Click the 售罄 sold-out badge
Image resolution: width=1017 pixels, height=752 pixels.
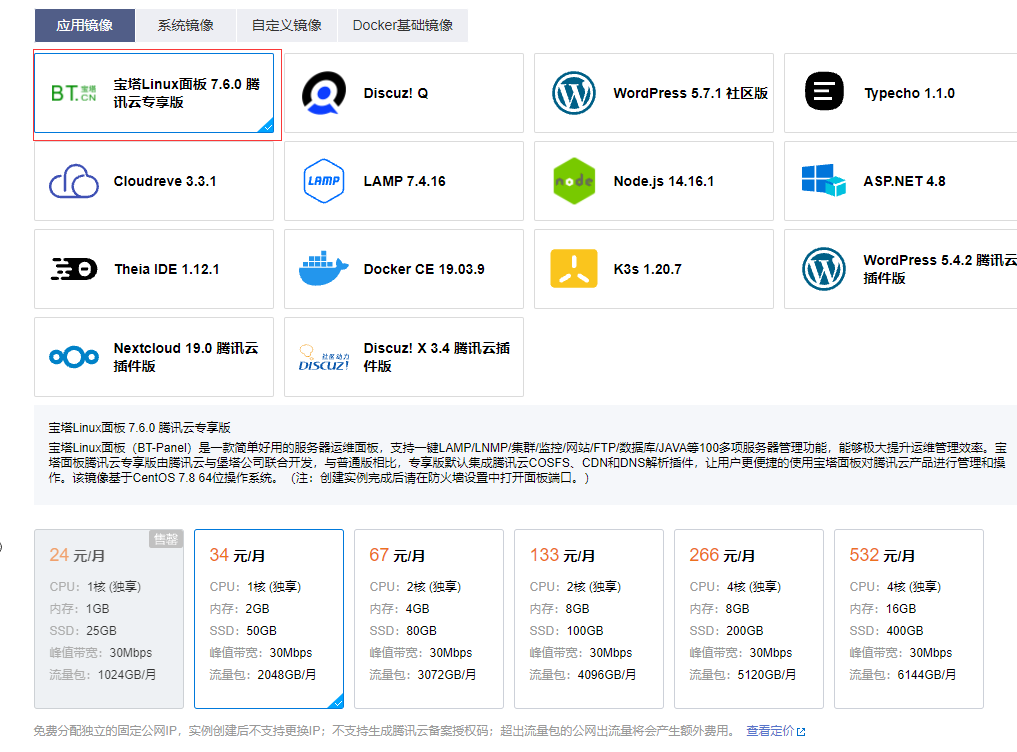tap(166, 539)
